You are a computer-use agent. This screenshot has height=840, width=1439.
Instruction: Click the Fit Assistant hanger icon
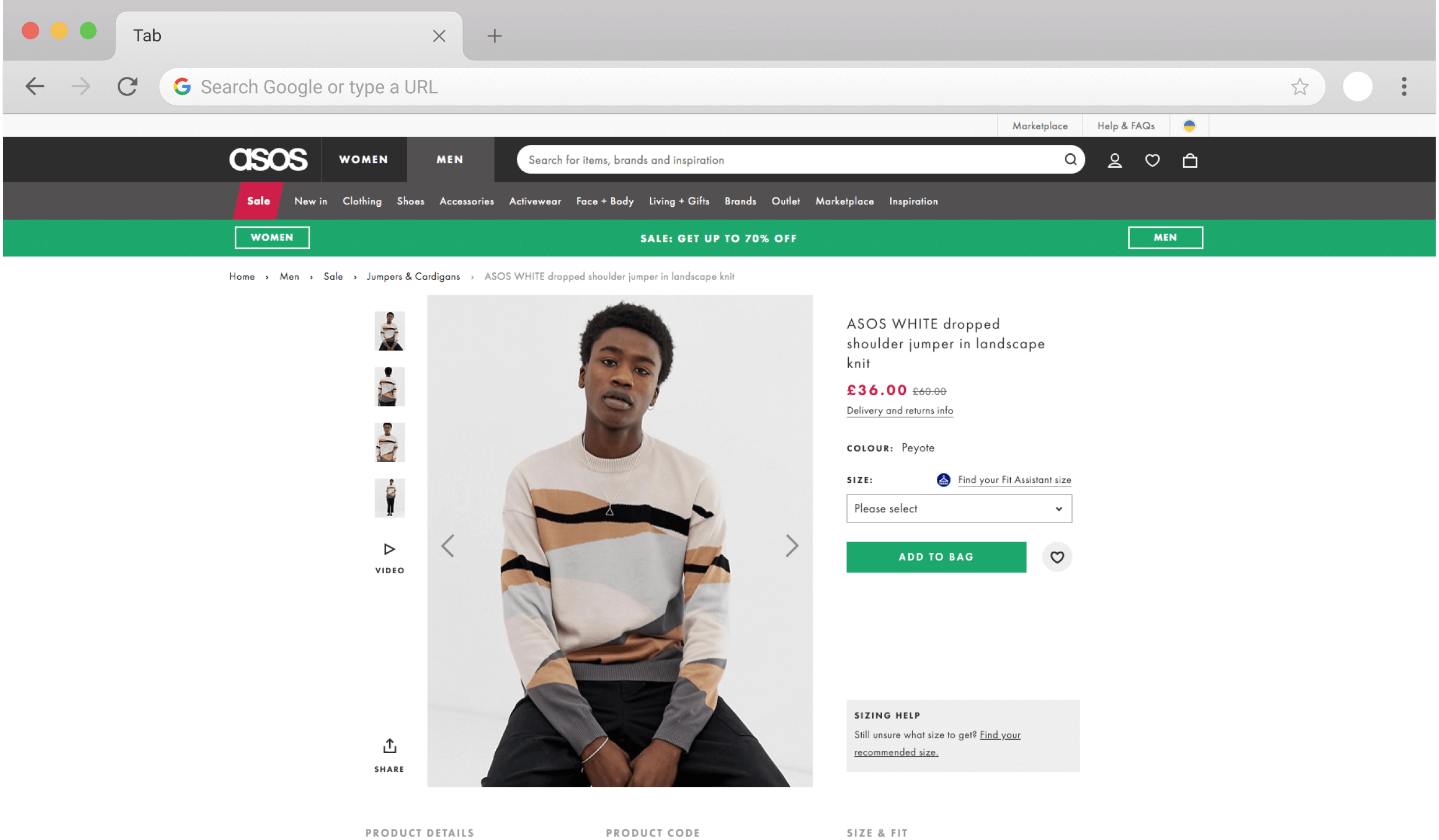tap(943, 479)
